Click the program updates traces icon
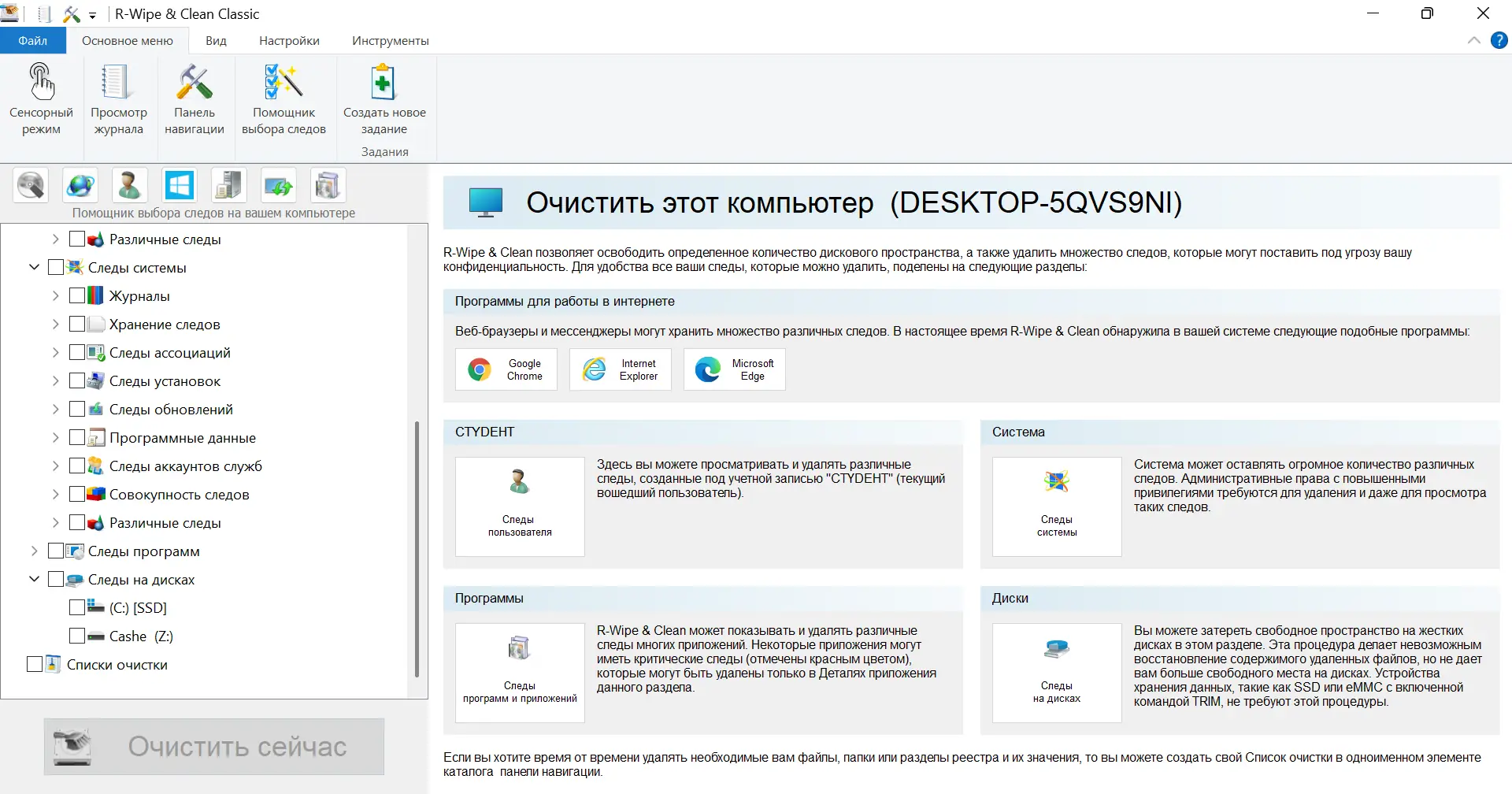This screenshot has height=794, width=1512. [278, 185]
